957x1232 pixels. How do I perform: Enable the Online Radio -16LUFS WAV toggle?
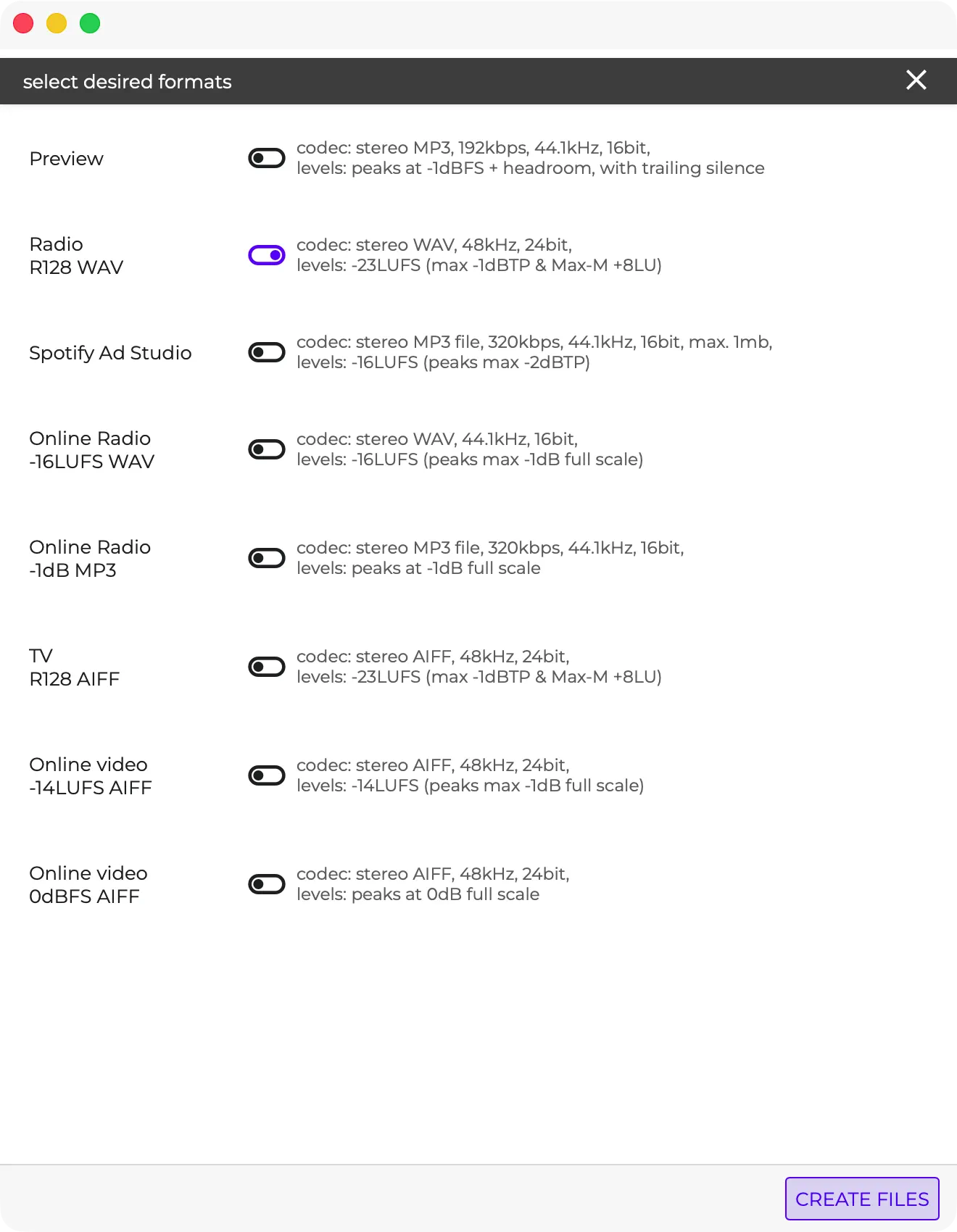267,449
